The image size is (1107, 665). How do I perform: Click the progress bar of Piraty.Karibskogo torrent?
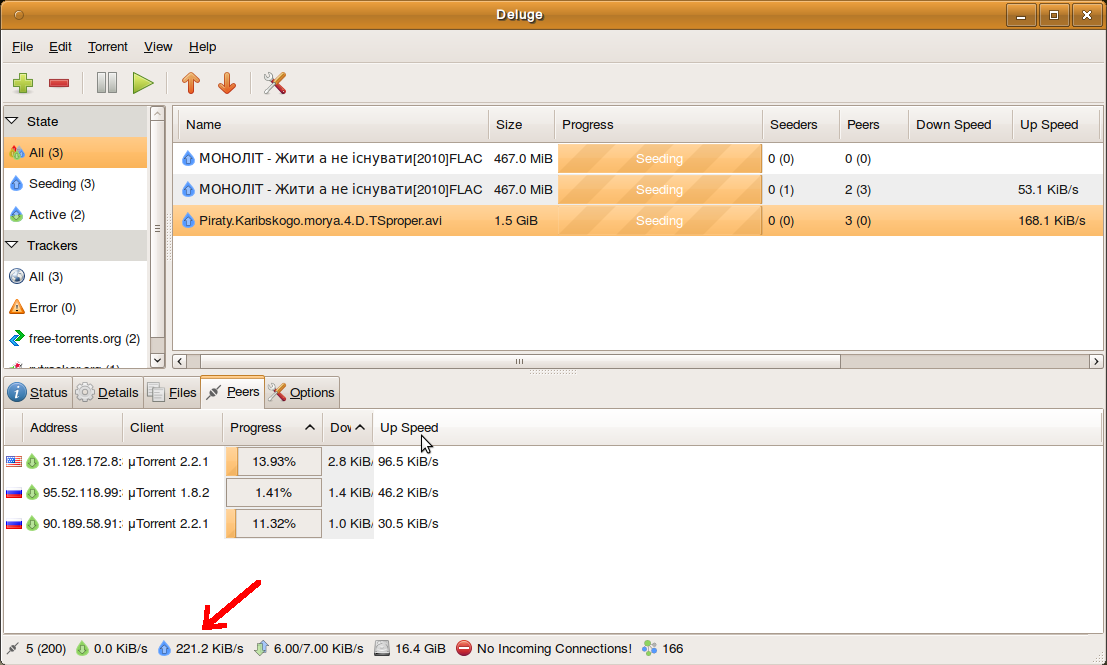click(658, 220)
